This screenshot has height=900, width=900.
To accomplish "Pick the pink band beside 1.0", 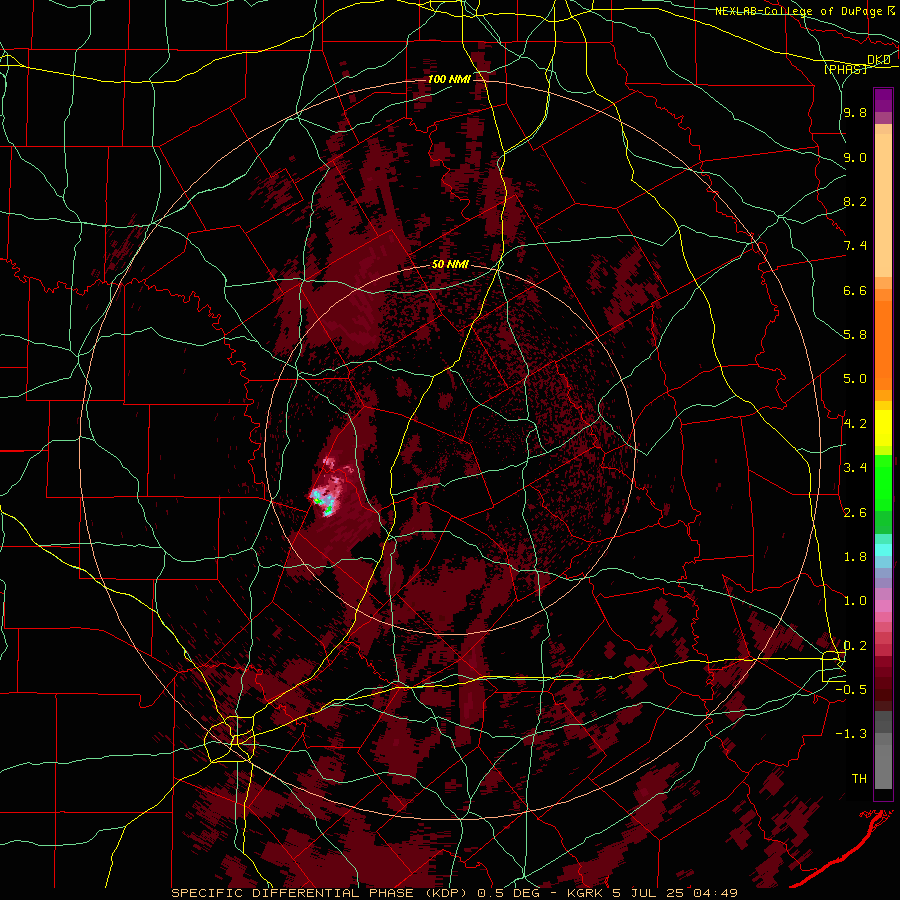I will (x=883, y=606).
